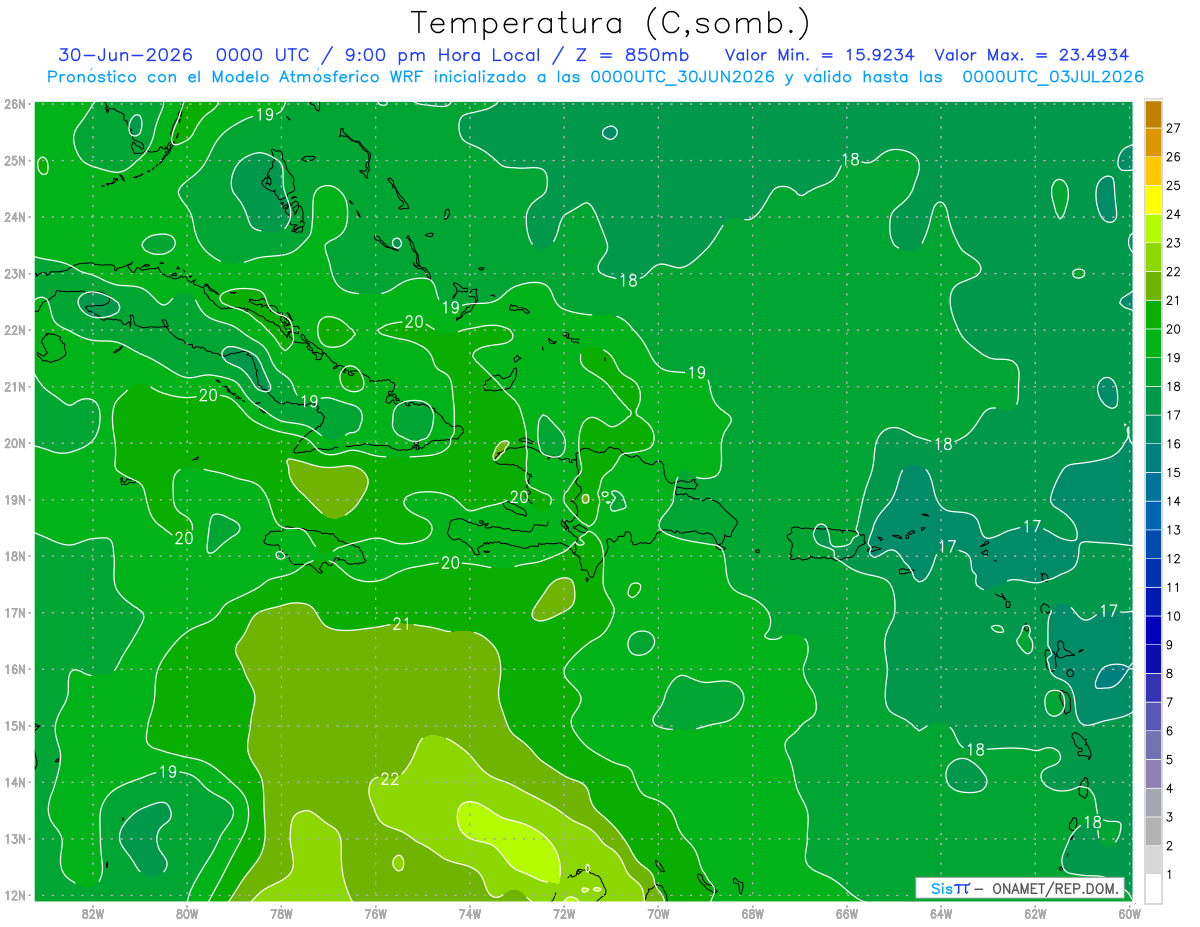Click the 72W longitude label
The image size is (1200, 927).
(x=564, y=912)
